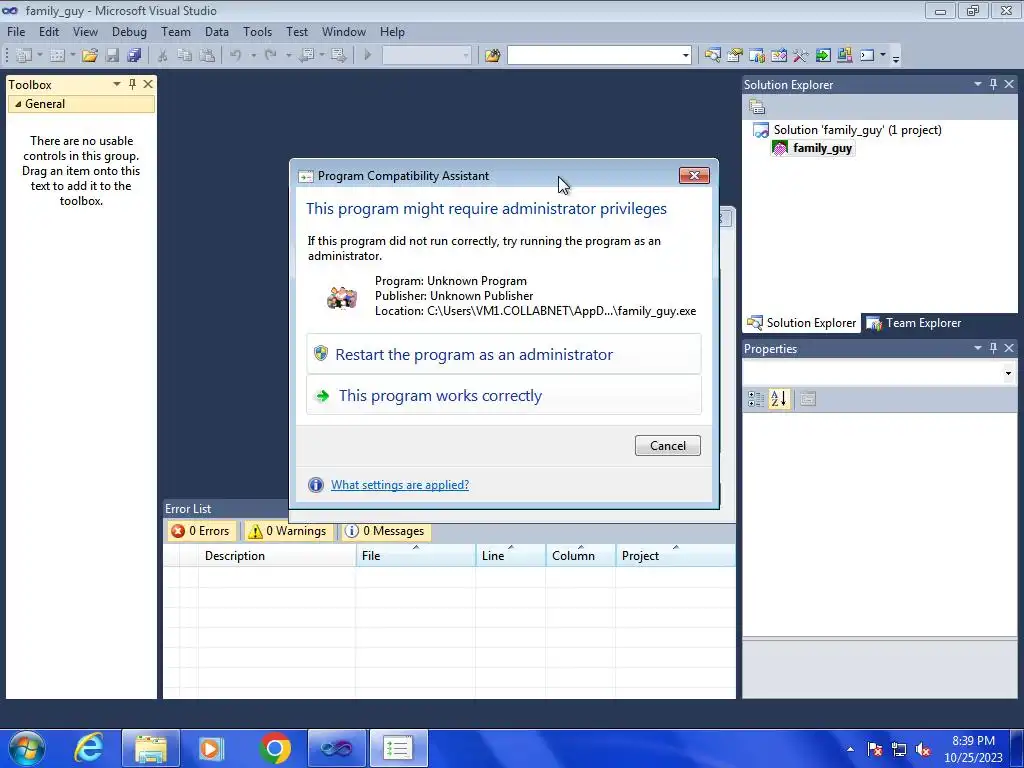Choose Restart the program as an administrator

(504, 354)
